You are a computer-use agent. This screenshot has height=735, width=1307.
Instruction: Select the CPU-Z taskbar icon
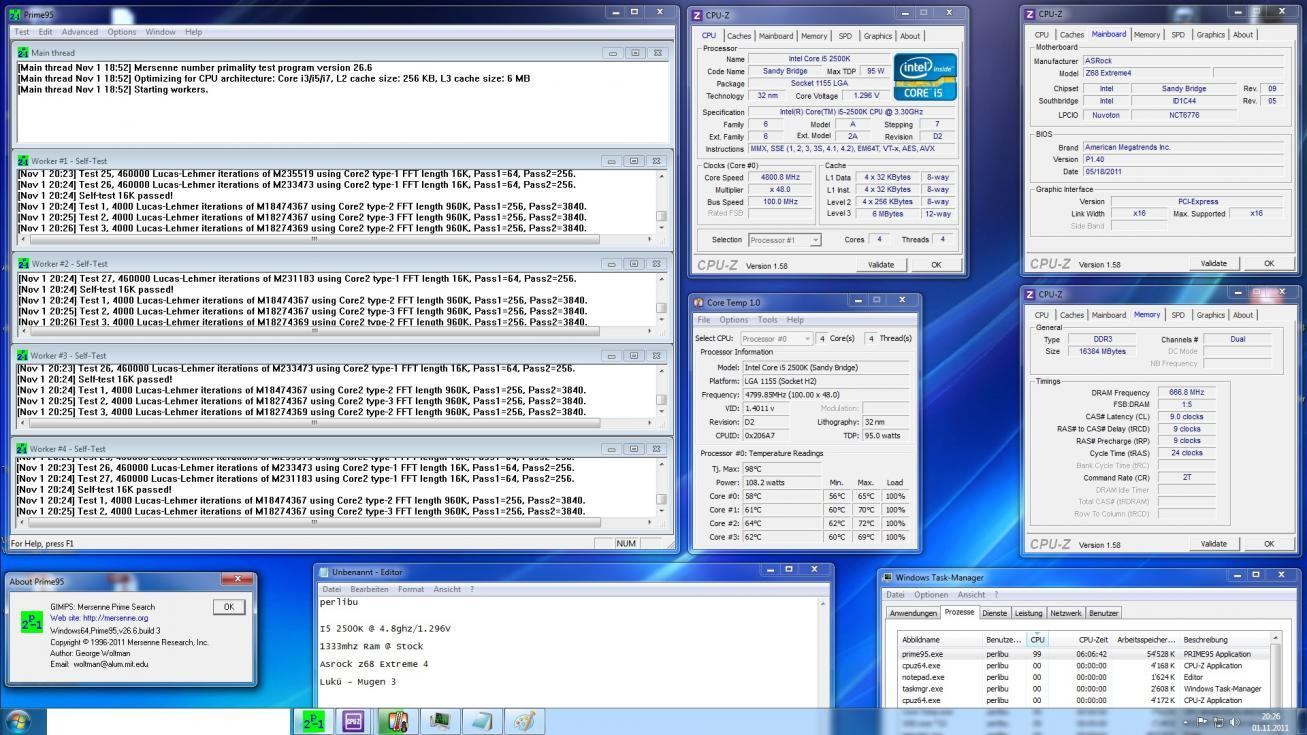pos(353,721)
